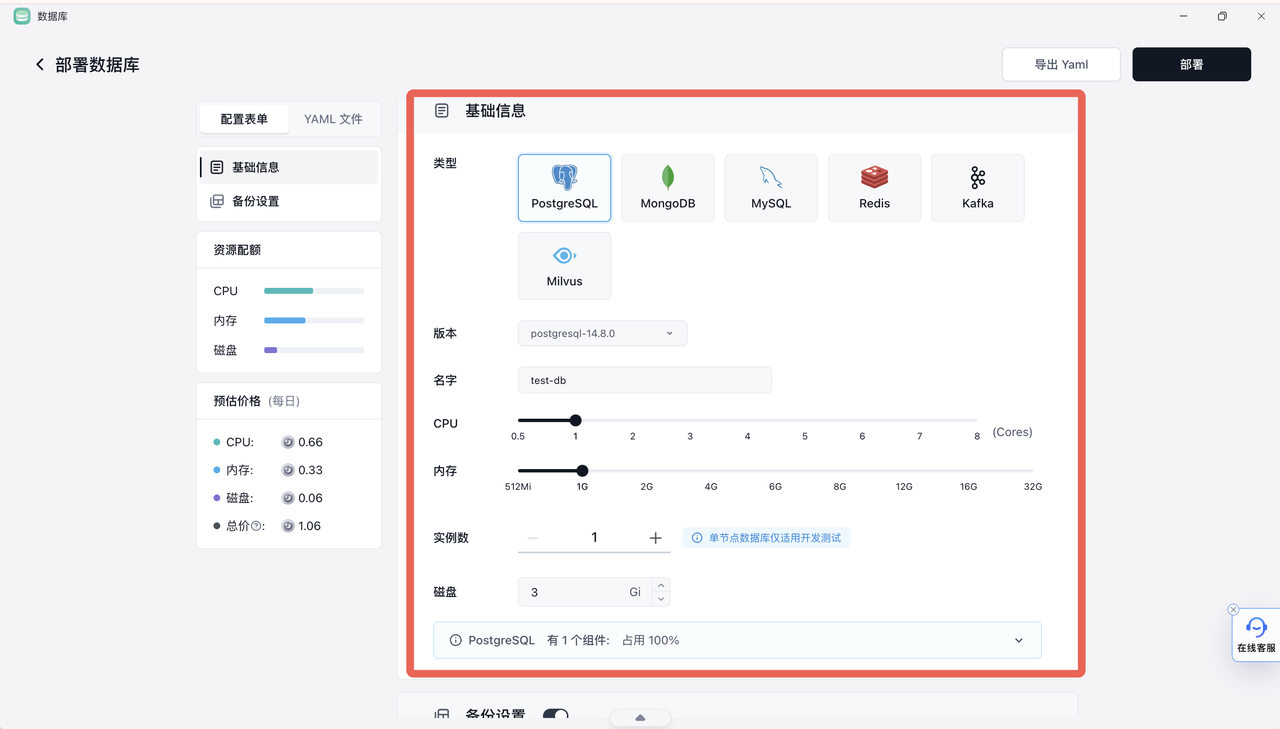Switch to the YAML 文件 tab
Viewport: 1280px width, 729px height.
click(x=333, y=119)
